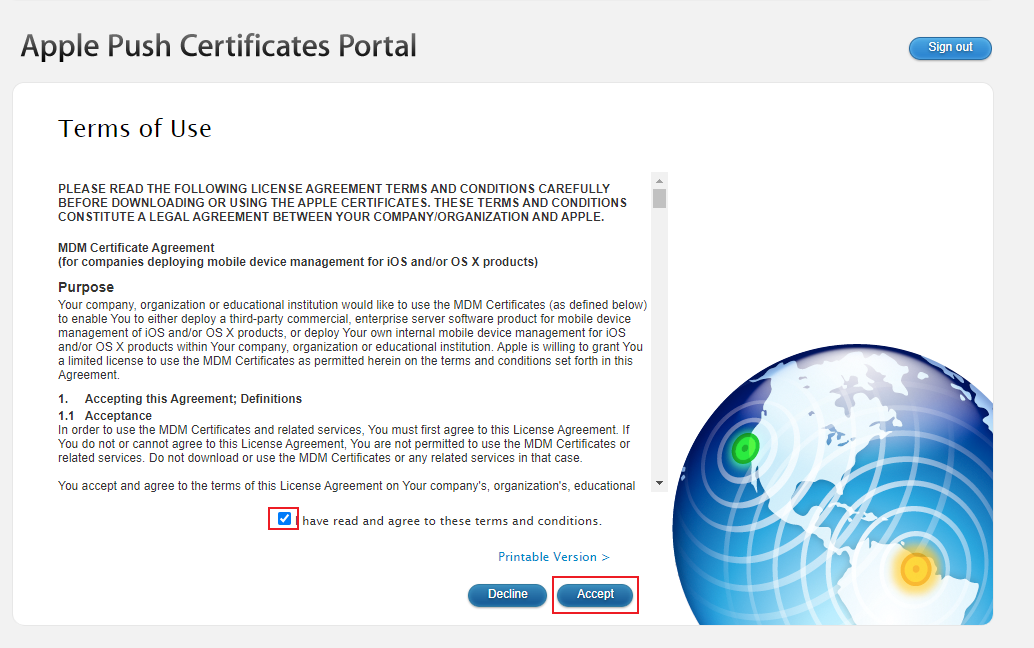Viewport: 1034px width, 648px height.
Task: Click the scrollbar up arrow
Action: pyautogui.click(x=658, y=180)
